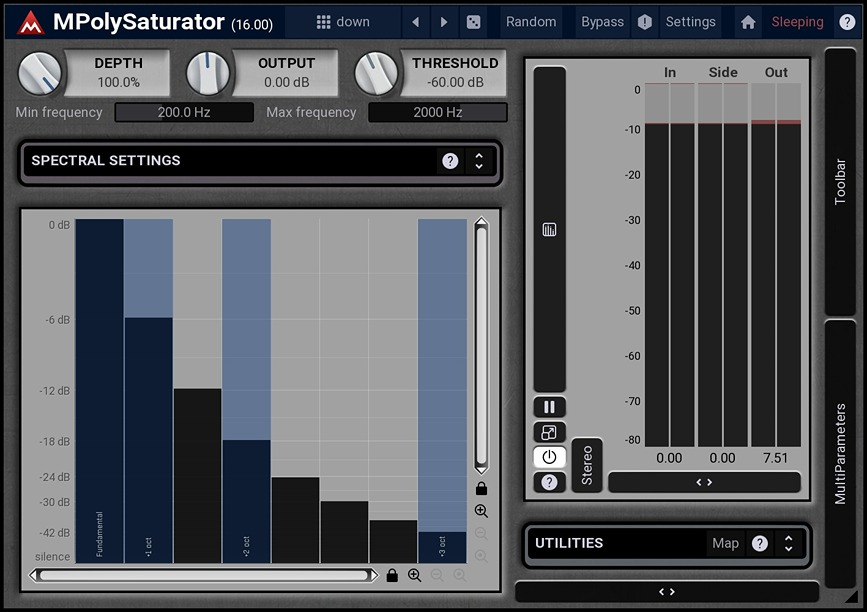Toggle the analyzer power button
The width and height of the screenshot is (867, 612).
click(547, 457)
